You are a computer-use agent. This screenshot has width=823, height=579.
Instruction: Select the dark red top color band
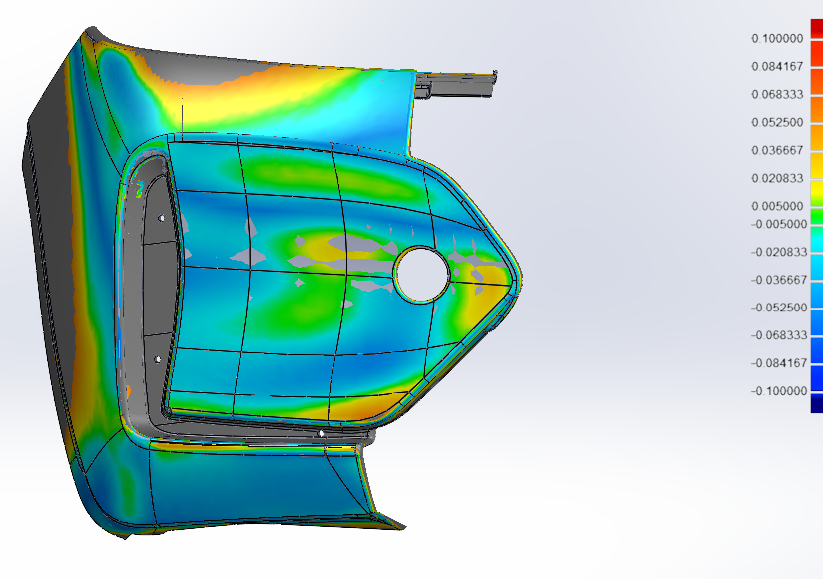click(817, 29)
